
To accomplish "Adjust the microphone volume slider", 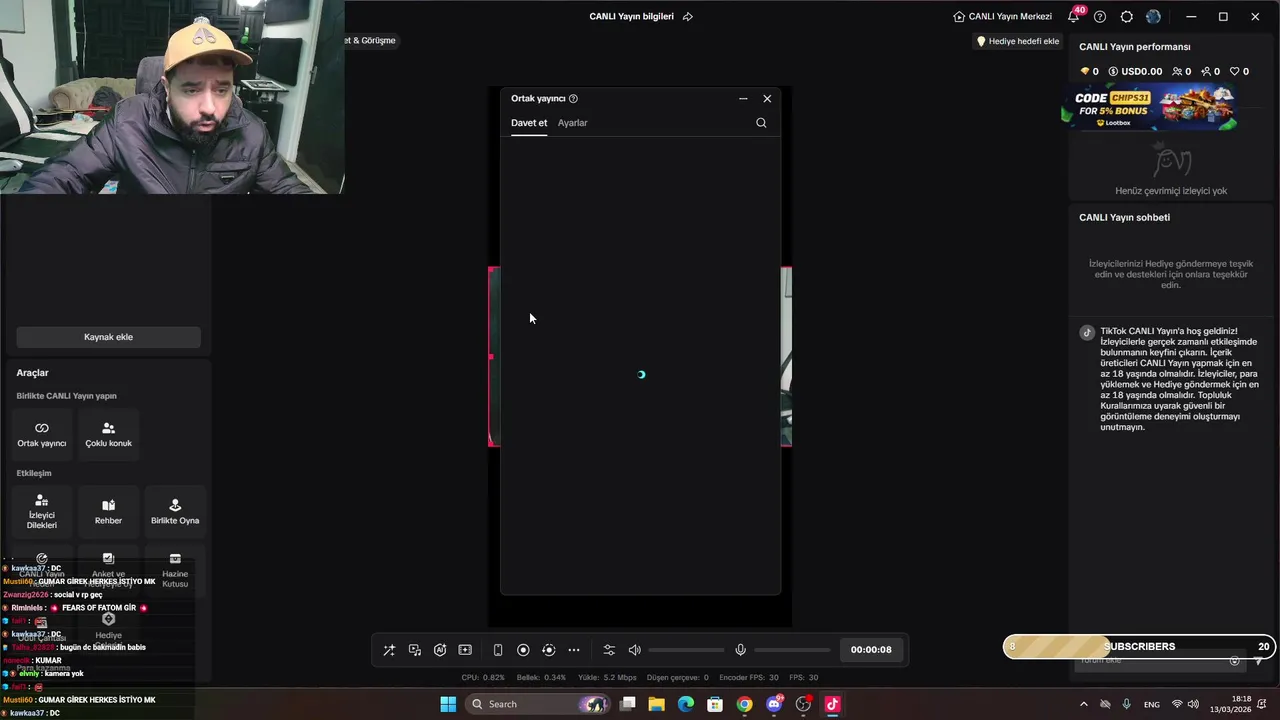I will 792,650.
